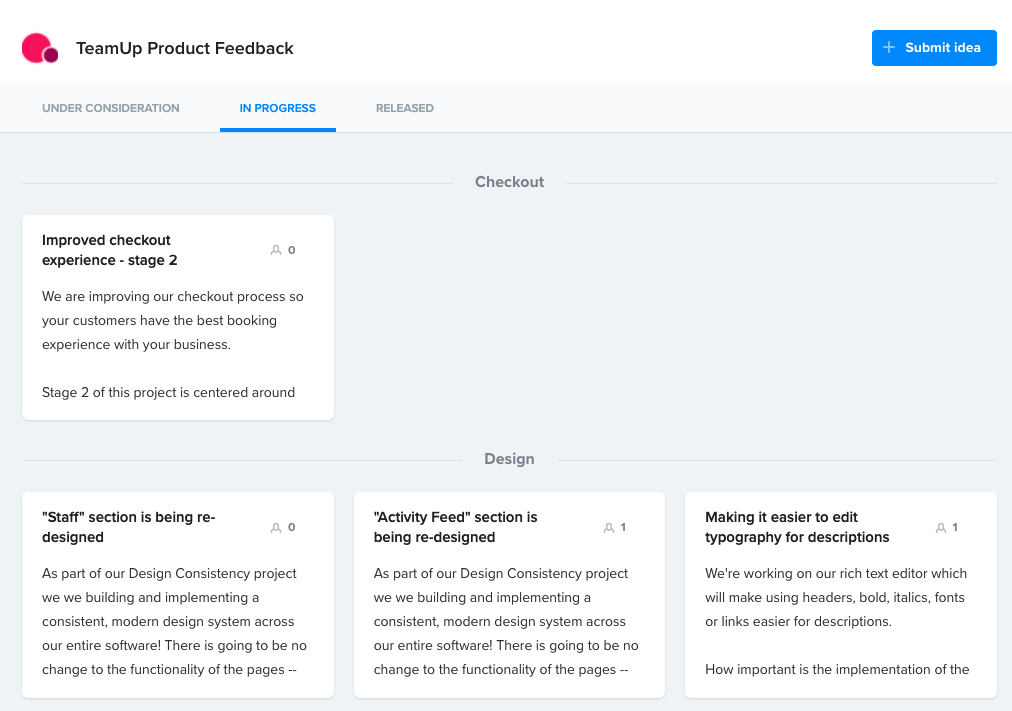Open the Released tab
The height and width of the screenshot is (711, 1012).
pos(405,108)
